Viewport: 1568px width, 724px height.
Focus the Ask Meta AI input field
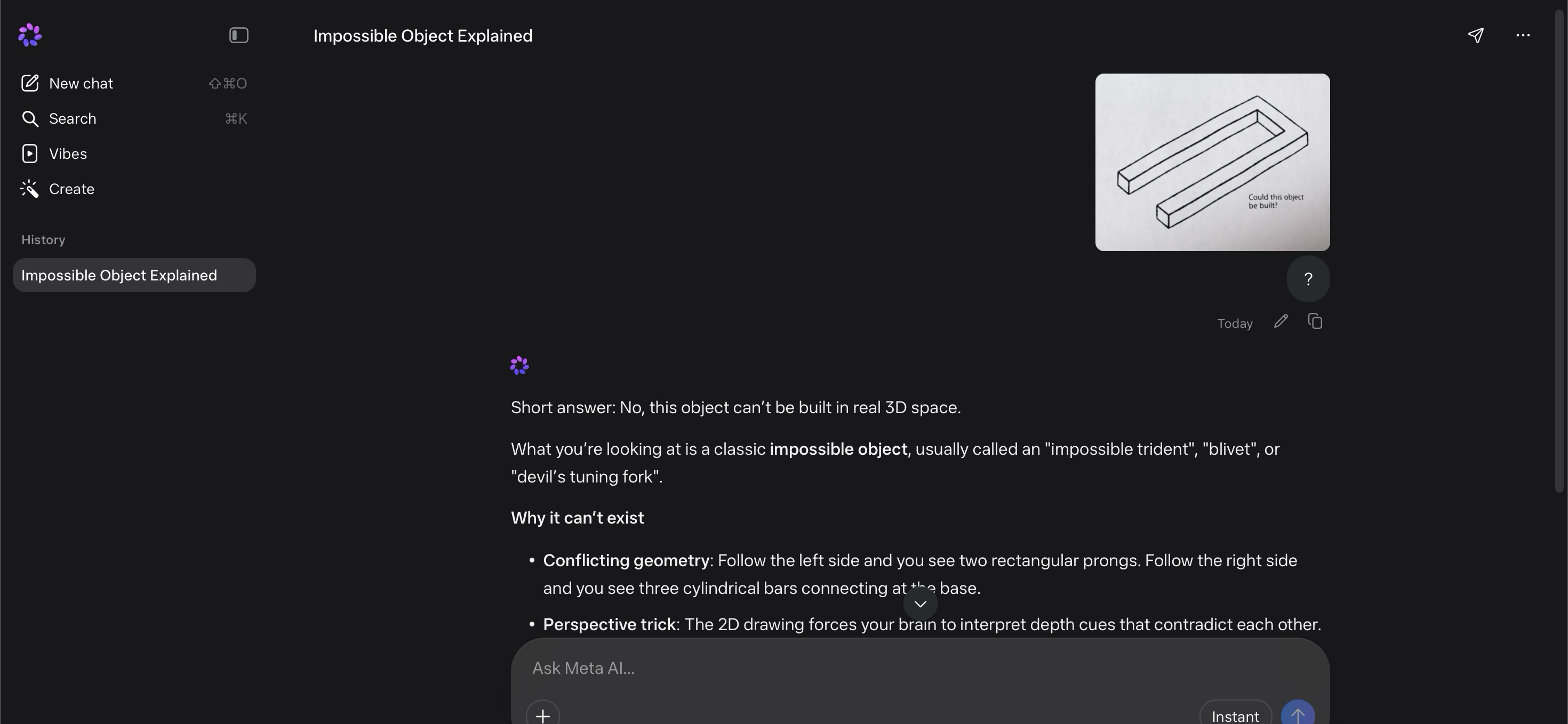coord(921,668)
